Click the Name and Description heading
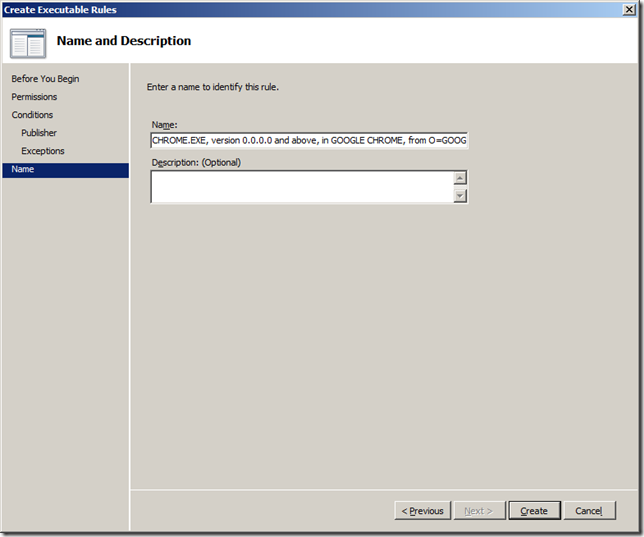Viewport: 644px width, 537px height. 124,41
